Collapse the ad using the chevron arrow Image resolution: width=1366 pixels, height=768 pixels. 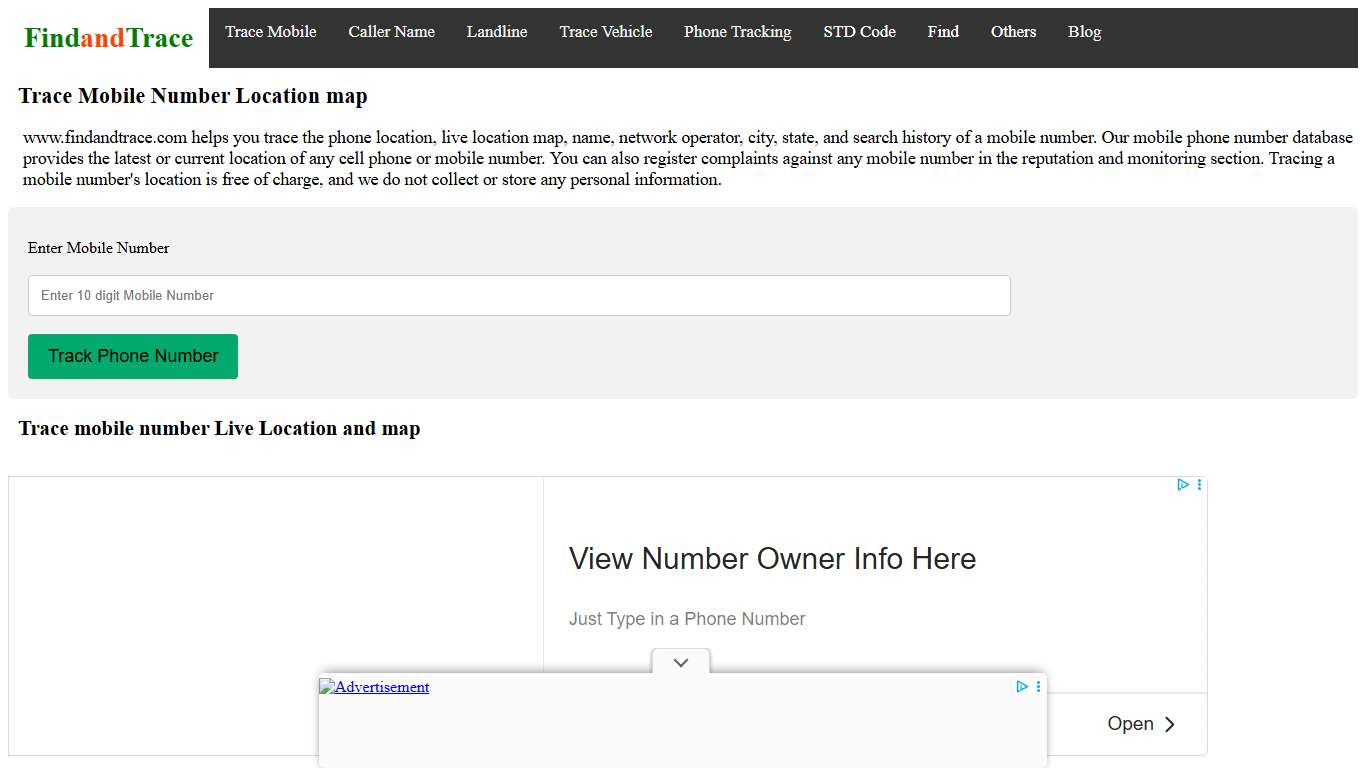[x=680, y=662]
